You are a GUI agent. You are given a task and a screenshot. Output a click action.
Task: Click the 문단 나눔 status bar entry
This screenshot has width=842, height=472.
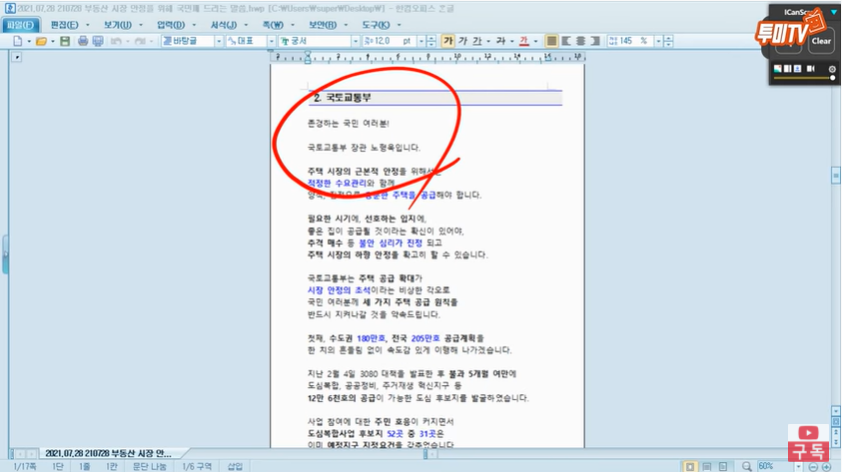tap(149, 466)
